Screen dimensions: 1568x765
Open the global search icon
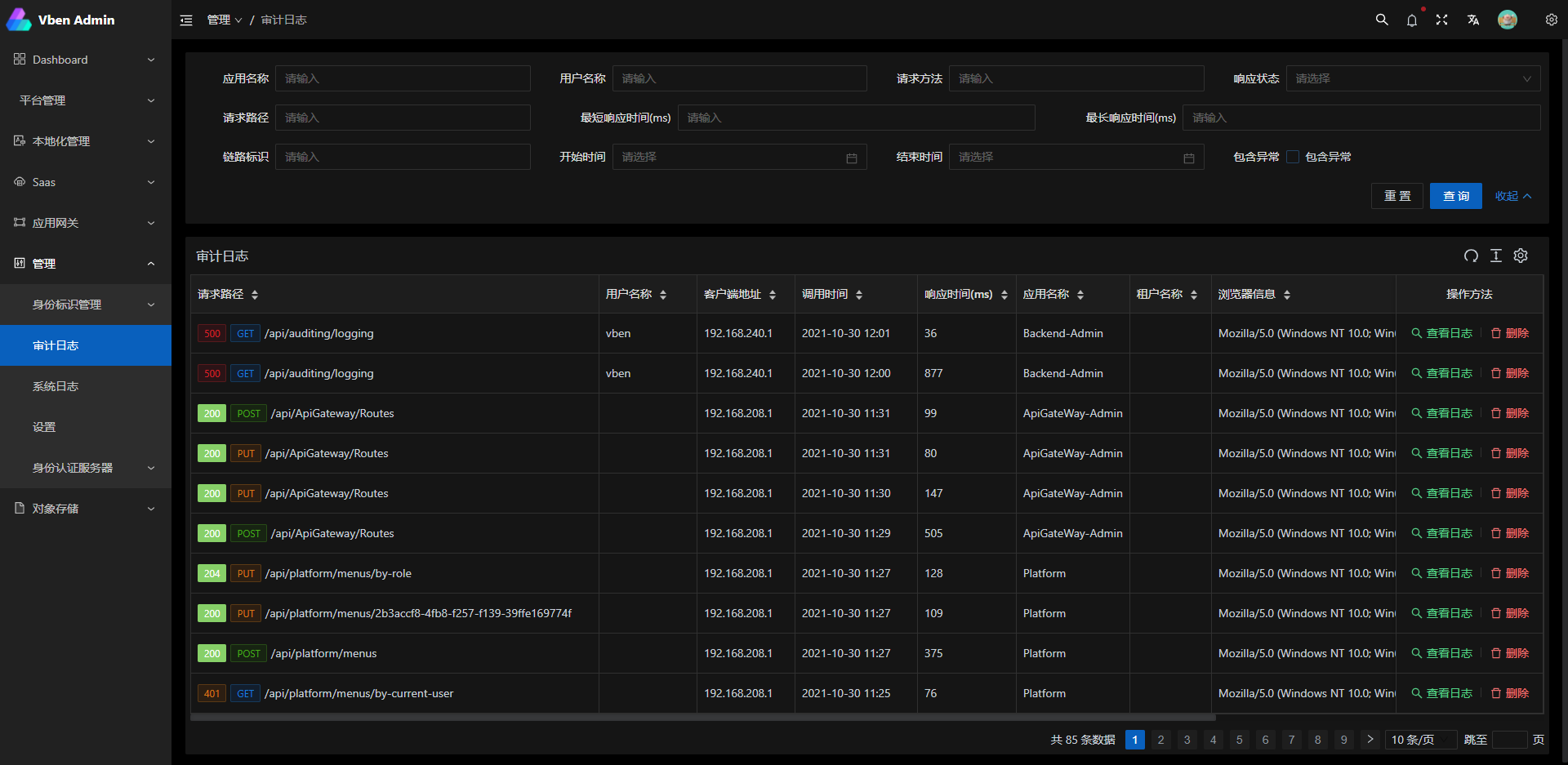click(1381, 19)
